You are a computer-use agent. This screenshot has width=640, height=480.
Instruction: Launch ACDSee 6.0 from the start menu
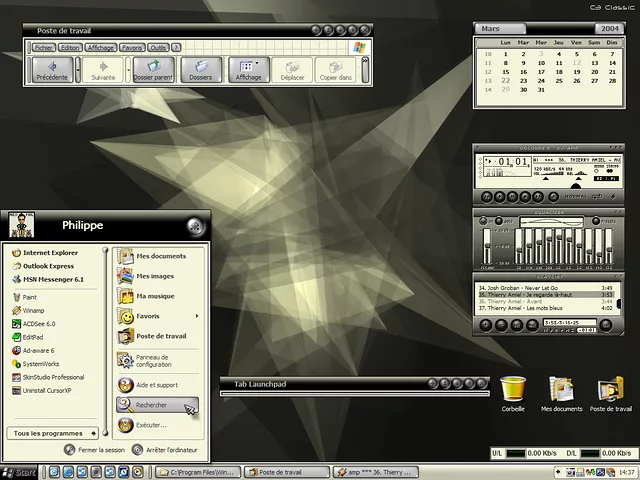coord(39,324)
